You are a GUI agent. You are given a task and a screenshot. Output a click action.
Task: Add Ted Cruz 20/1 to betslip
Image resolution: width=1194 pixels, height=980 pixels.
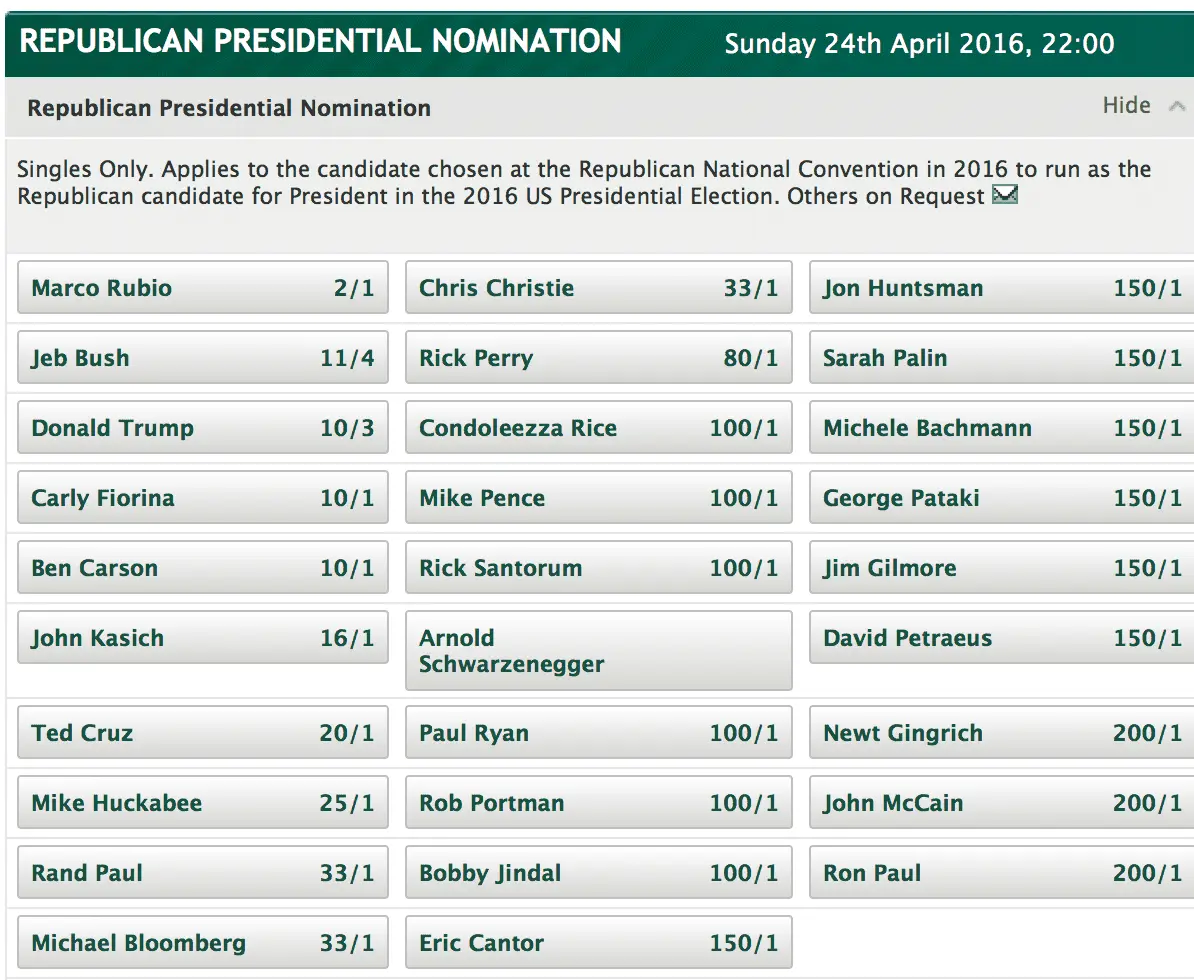point(202,733)
